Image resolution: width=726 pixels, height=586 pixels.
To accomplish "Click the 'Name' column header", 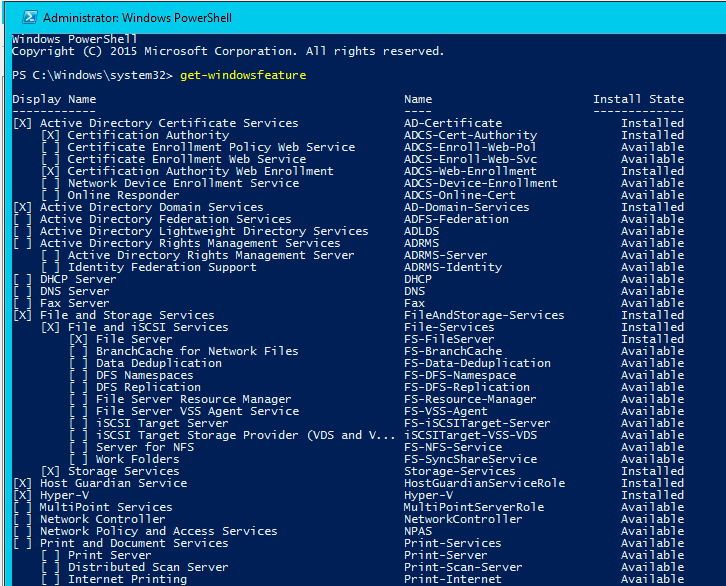I will point(418,99).
